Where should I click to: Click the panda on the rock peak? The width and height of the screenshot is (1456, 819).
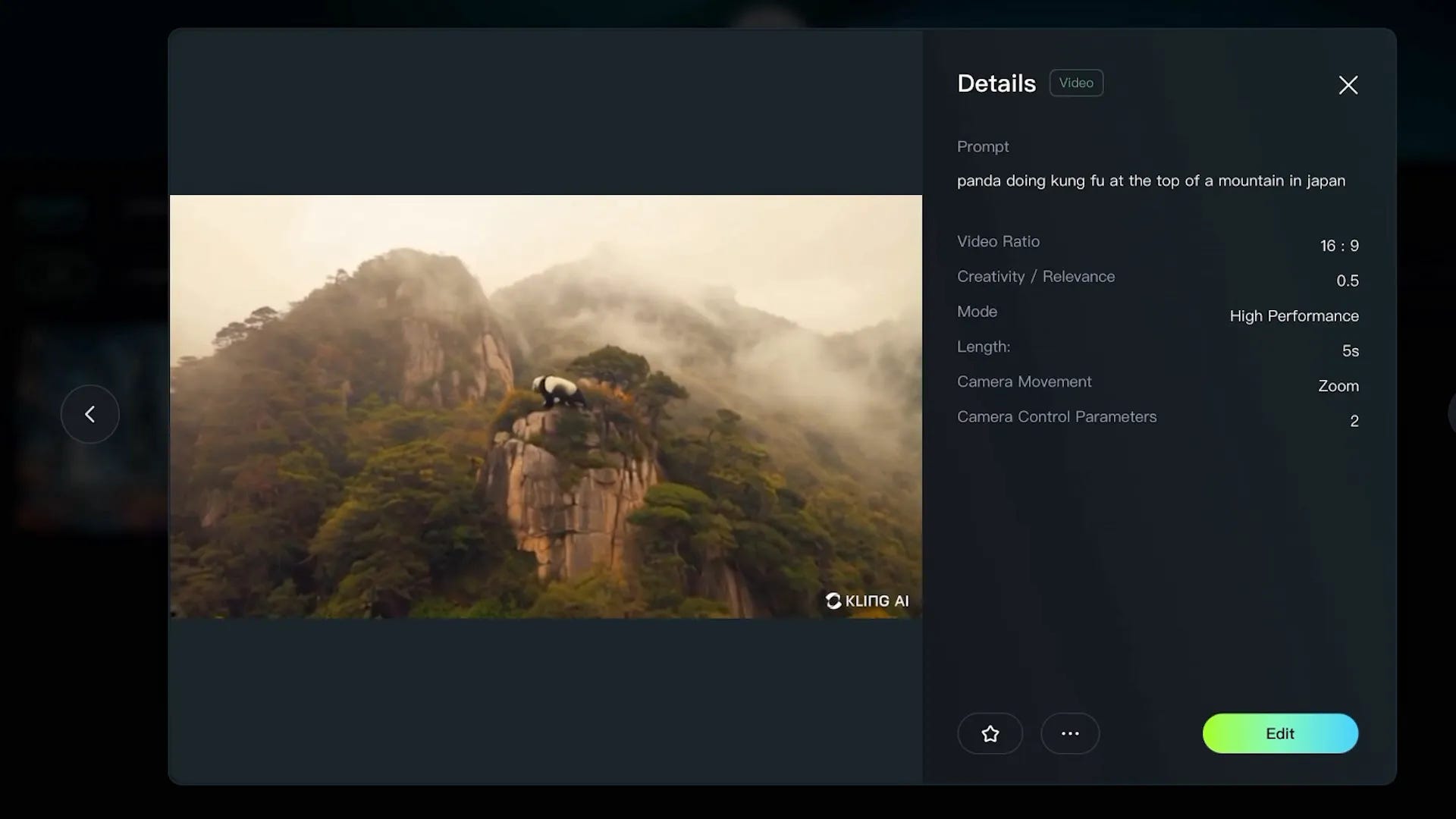[x=557, y=391]
